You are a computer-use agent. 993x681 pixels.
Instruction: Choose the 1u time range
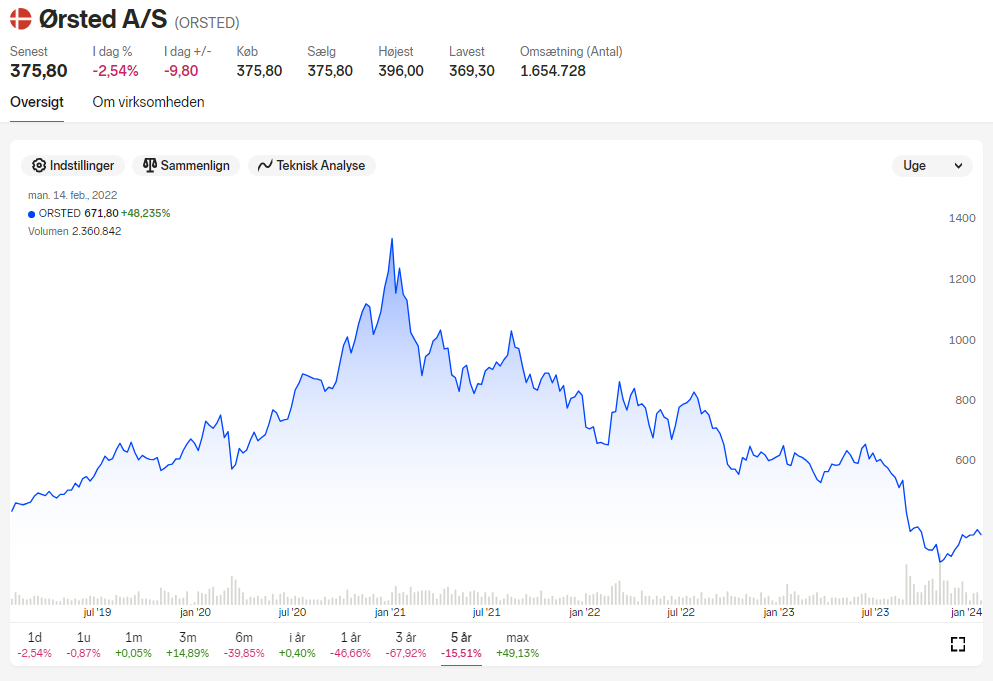84,645
